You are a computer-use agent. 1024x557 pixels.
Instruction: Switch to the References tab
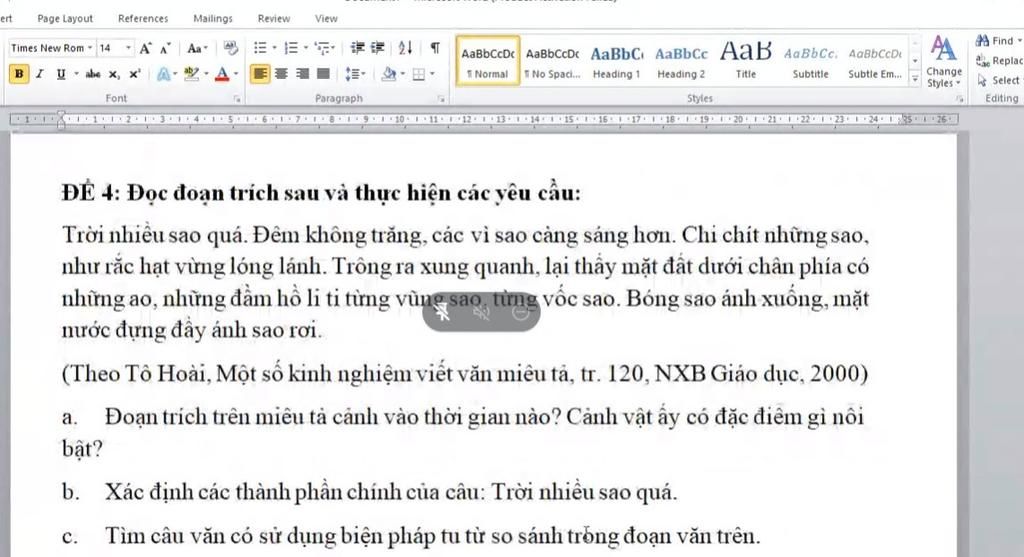pos(143,18)
